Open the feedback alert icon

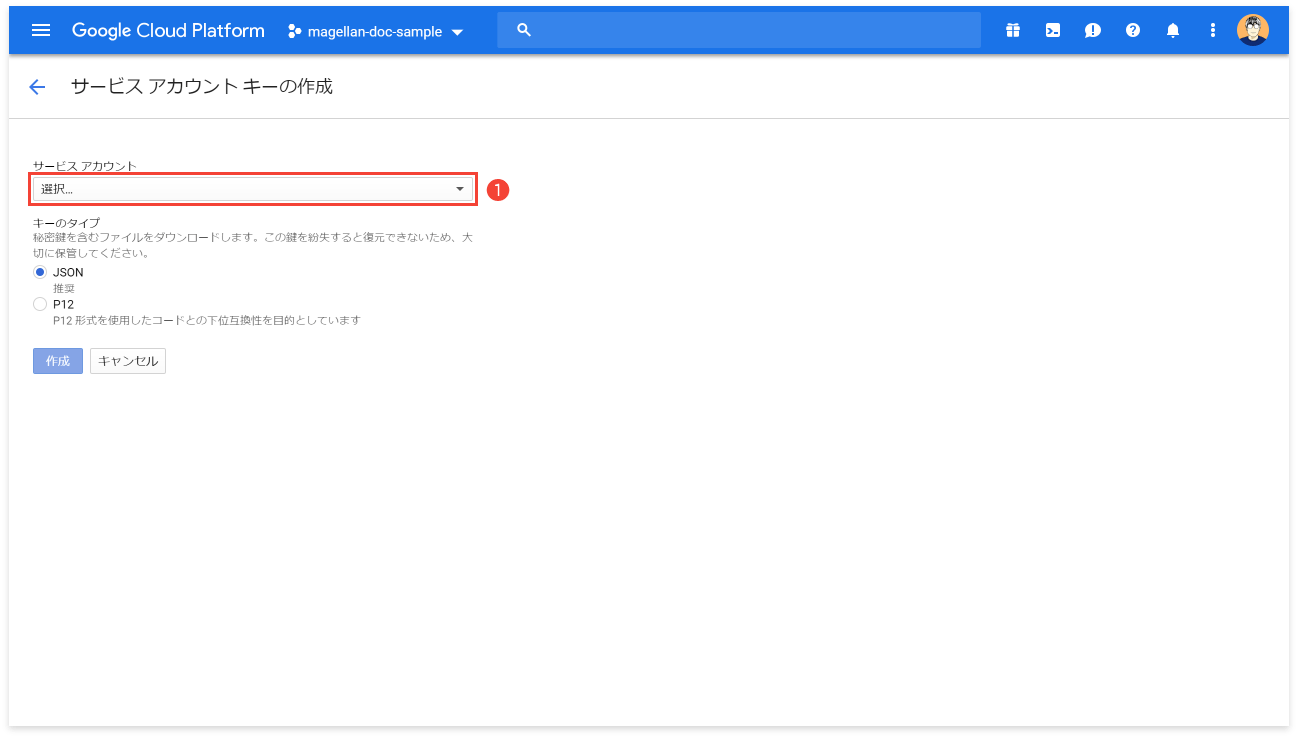1093,30
